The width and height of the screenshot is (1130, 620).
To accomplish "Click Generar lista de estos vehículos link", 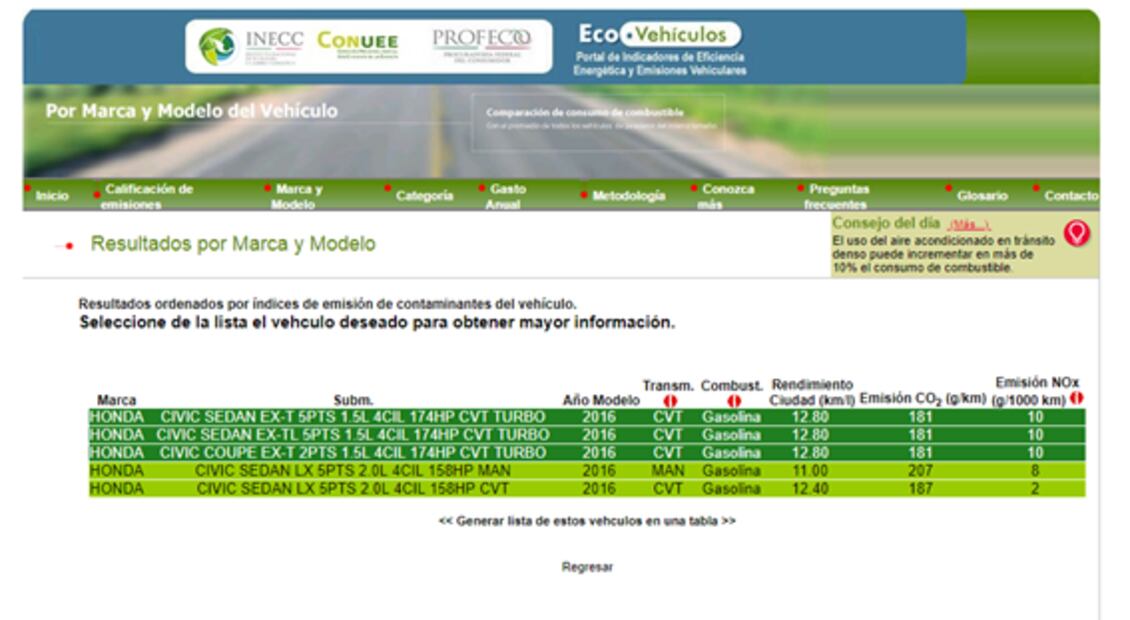I will pyautogui.click(x=587, y=521).
